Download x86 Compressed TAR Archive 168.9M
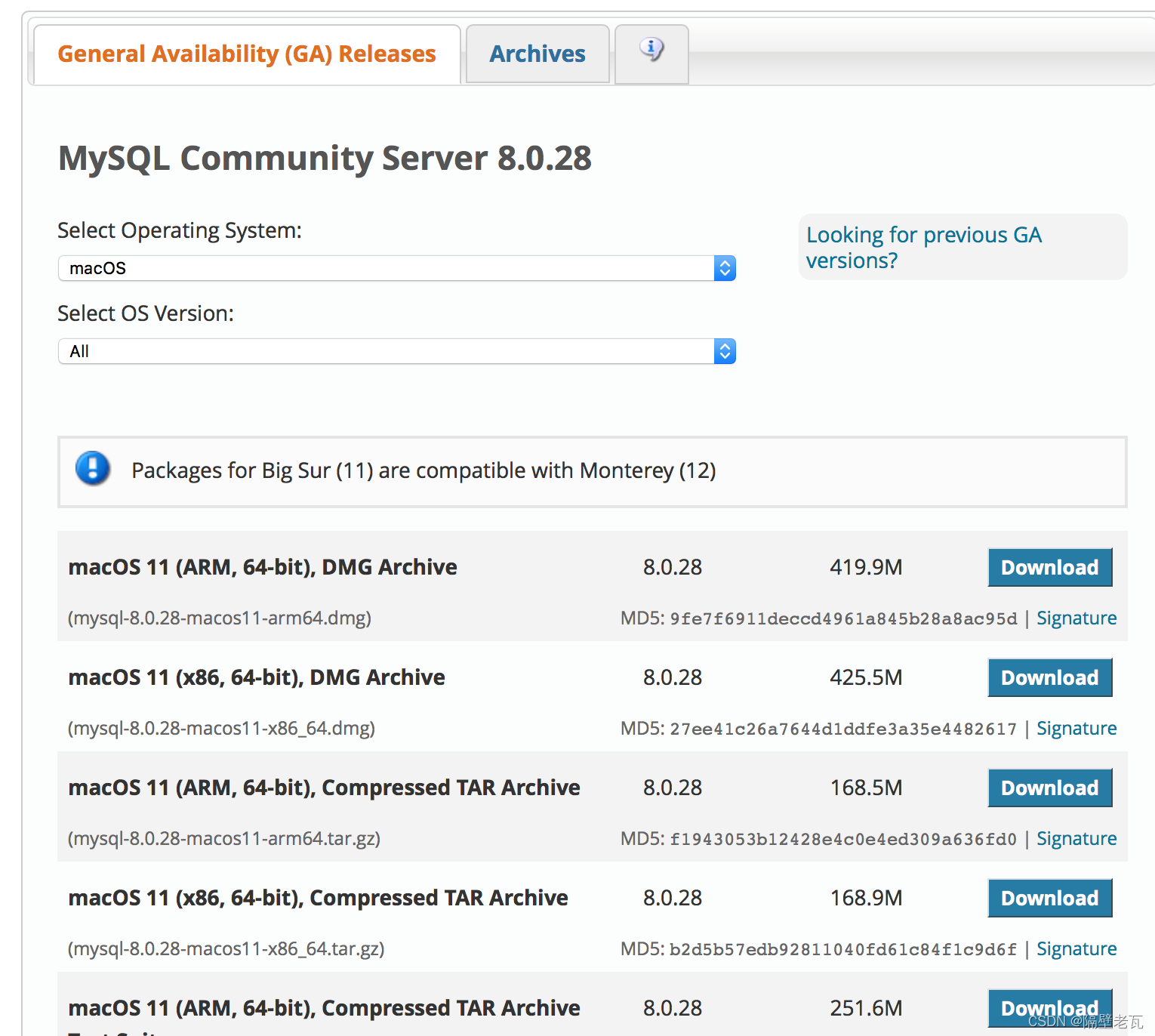This screenshot has height=1036, width=1155. pos(1050,898)
